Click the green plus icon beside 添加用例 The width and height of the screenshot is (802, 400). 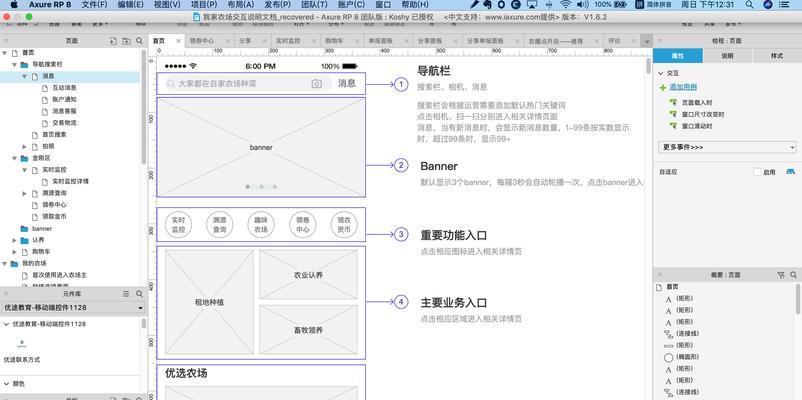click(x=663, y=87)
